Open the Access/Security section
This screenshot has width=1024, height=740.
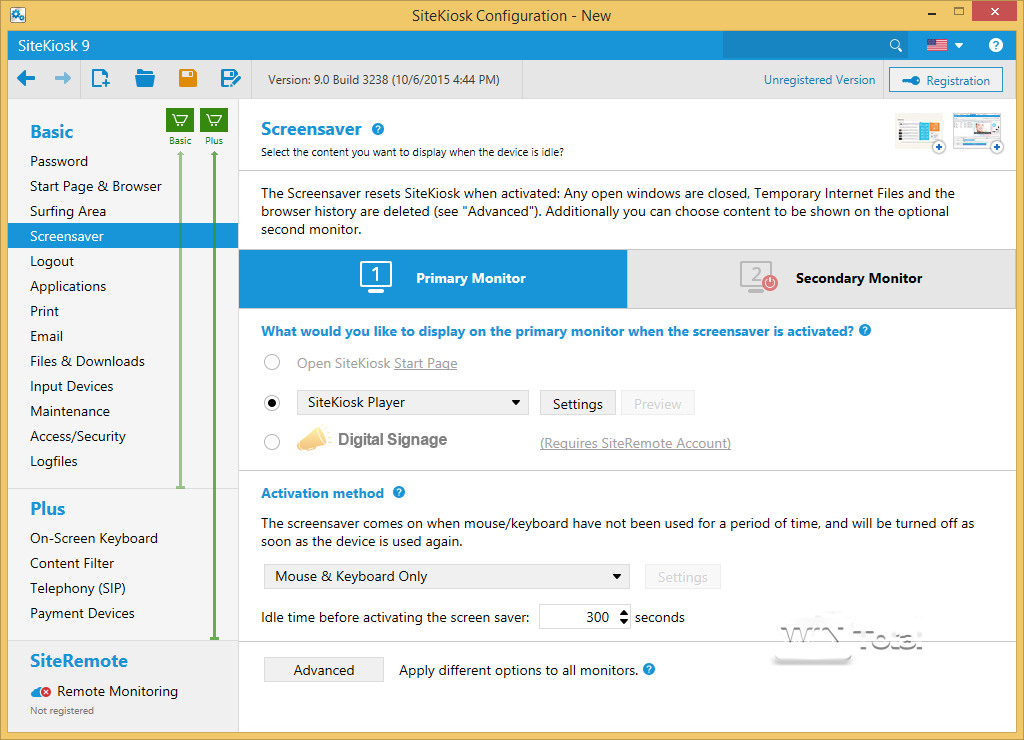78,436
